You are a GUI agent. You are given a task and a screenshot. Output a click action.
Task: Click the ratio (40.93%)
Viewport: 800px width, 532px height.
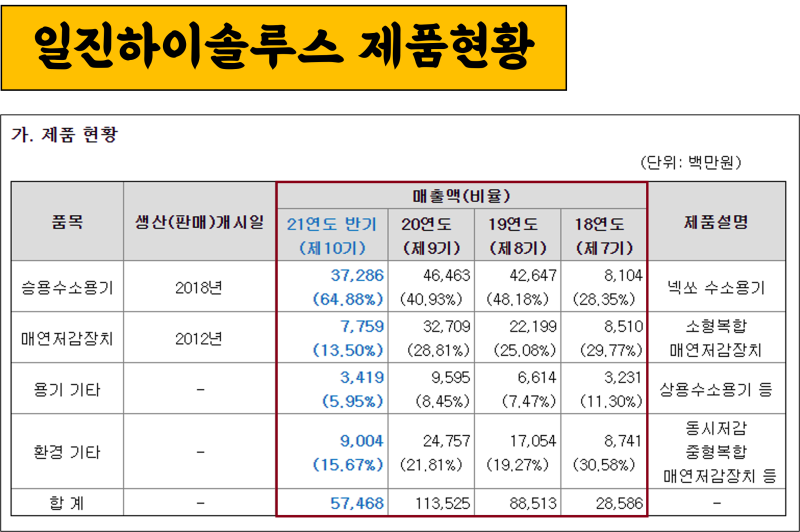[431, 299]
